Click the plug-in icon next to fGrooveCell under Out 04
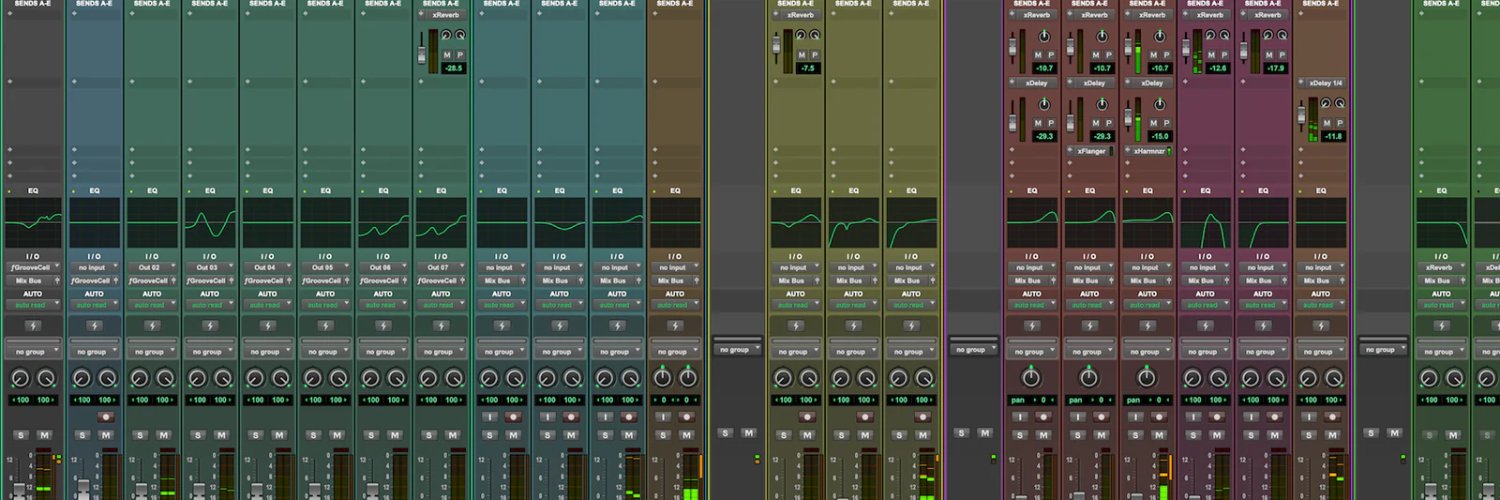 point(286,281)
